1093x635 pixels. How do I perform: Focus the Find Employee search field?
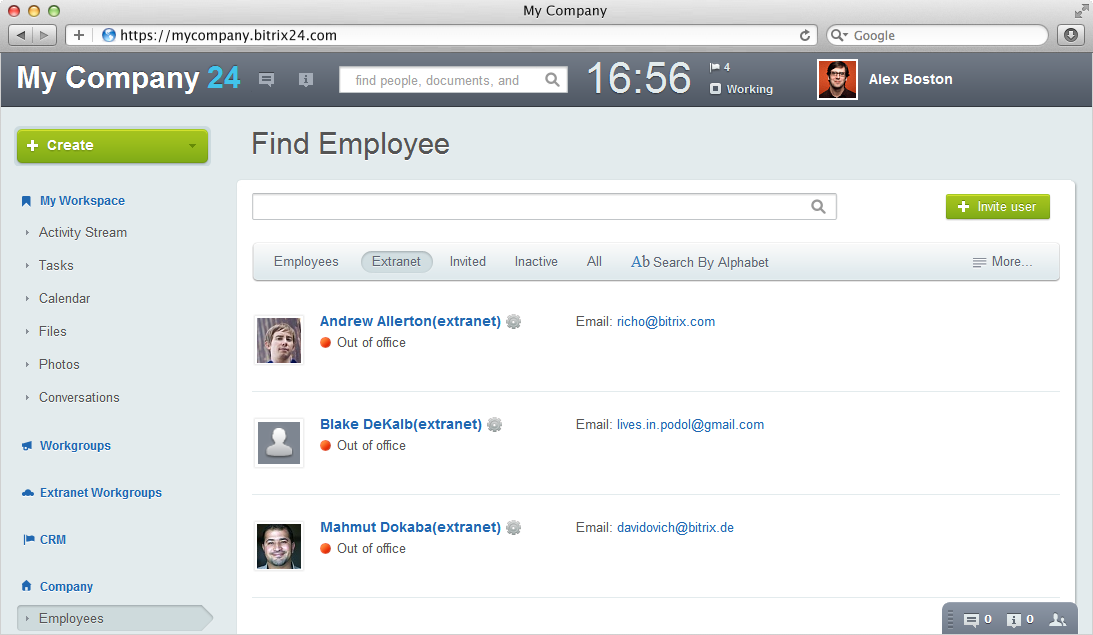tap(544, 206)
